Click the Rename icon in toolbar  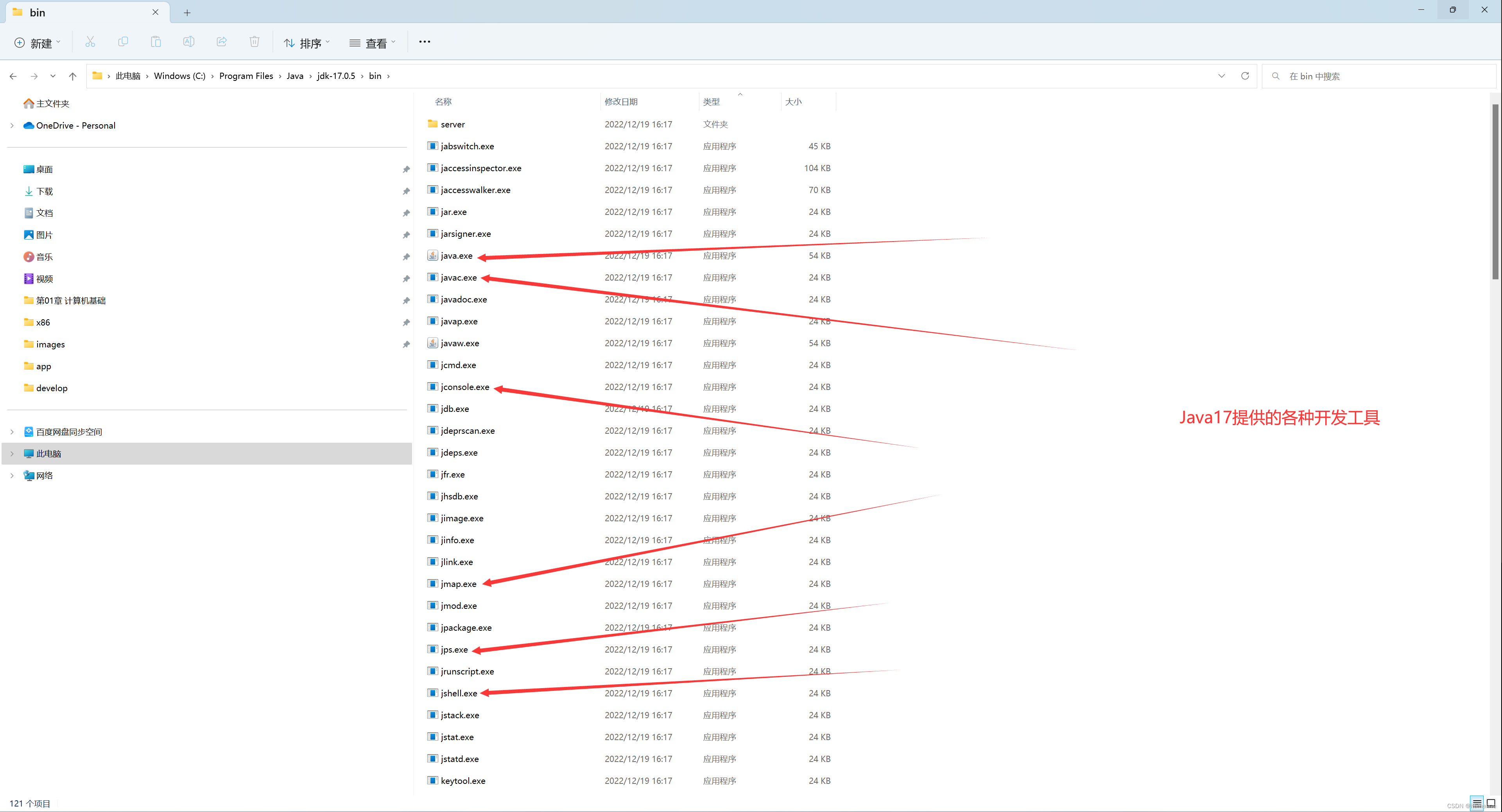(188, 42)
